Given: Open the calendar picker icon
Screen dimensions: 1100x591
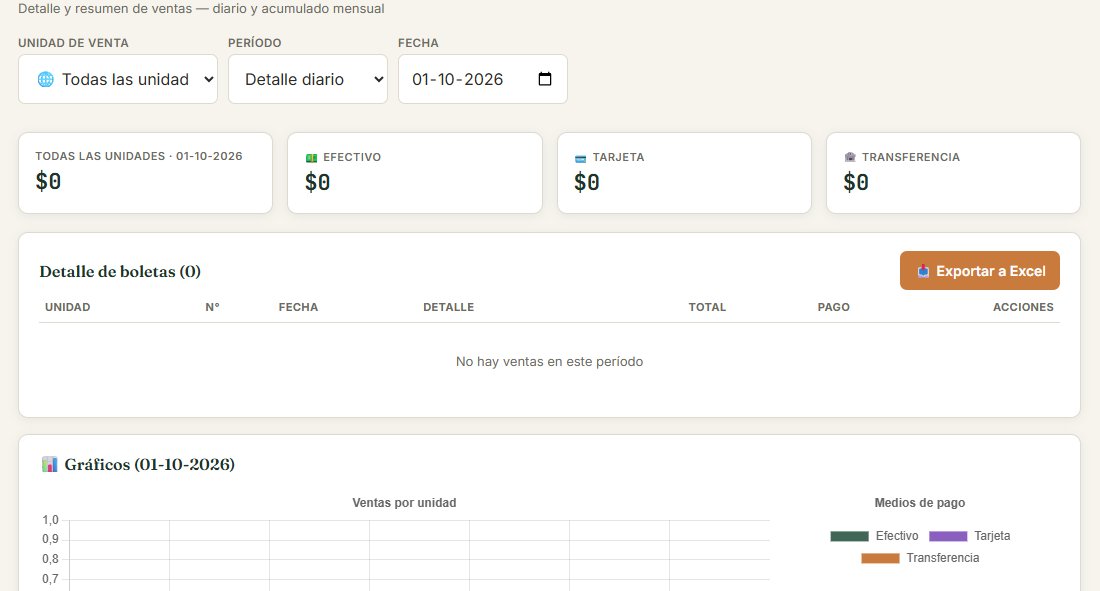Looking at the screenshot, I should pos(544,79).
